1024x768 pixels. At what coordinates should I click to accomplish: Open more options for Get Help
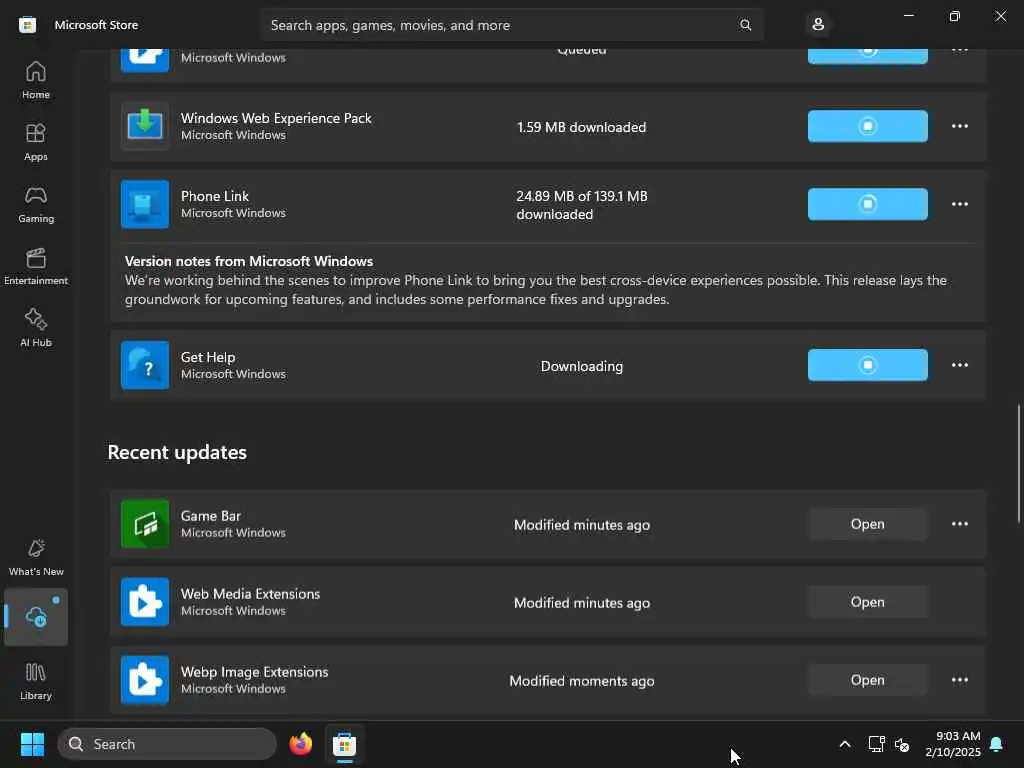[959, 365]
